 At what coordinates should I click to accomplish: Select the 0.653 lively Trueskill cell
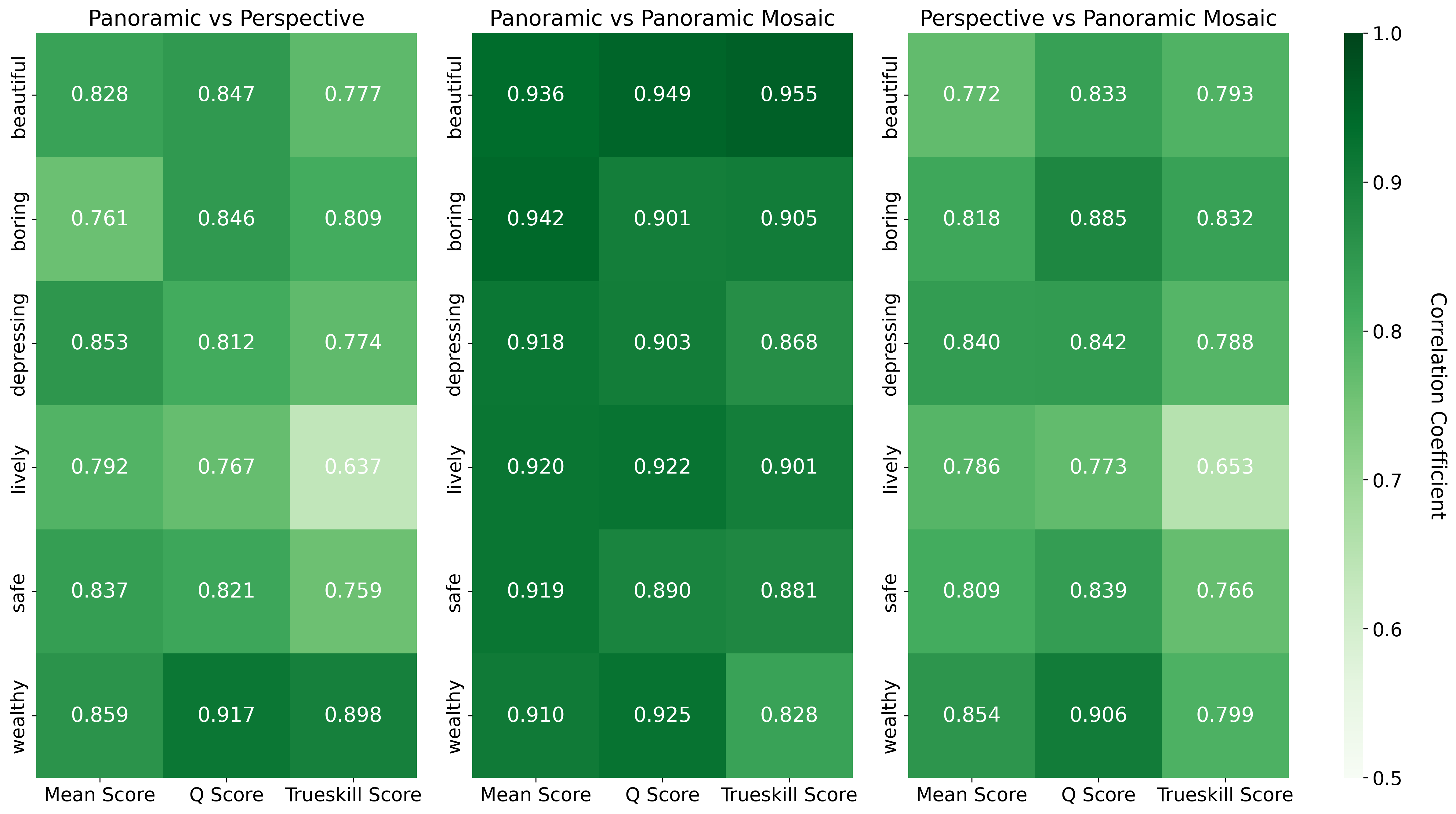click(1225, 467)
